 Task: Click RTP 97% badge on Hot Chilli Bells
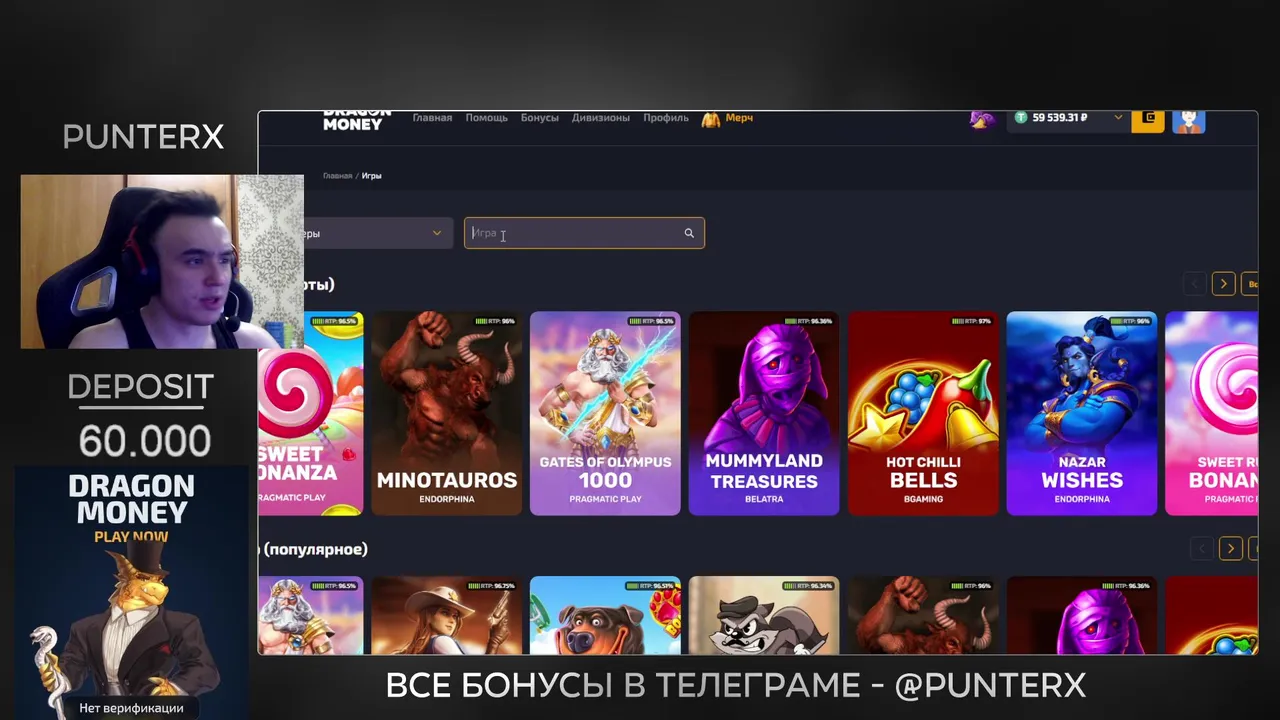[971, 321]
